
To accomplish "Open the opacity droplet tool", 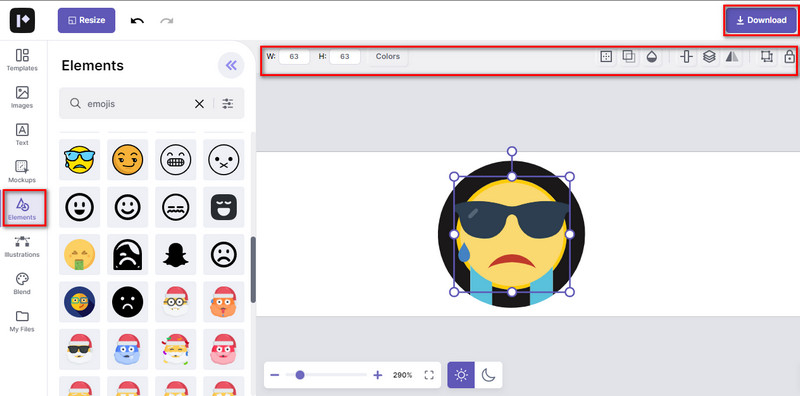I will tap(651, 57).
